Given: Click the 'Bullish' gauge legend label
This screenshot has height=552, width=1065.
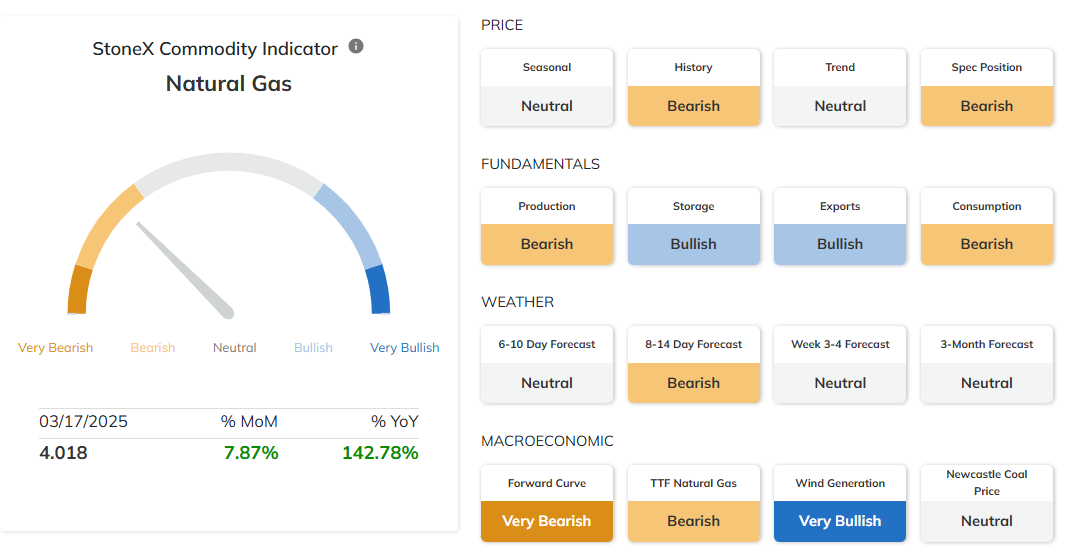Looking at the screenshot, I should click(x=313, y=348).
